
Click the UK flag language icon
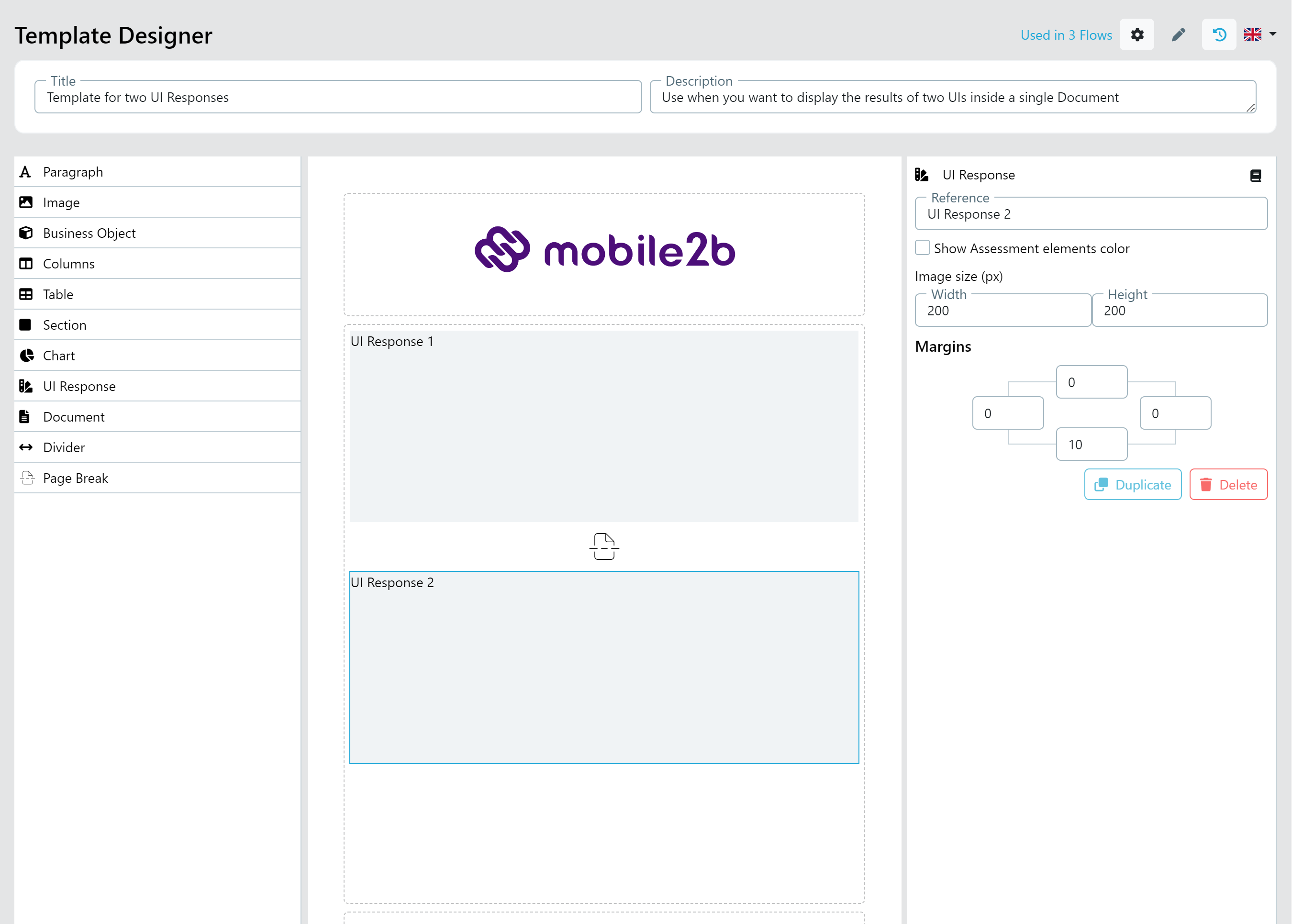click(1252, 35)
